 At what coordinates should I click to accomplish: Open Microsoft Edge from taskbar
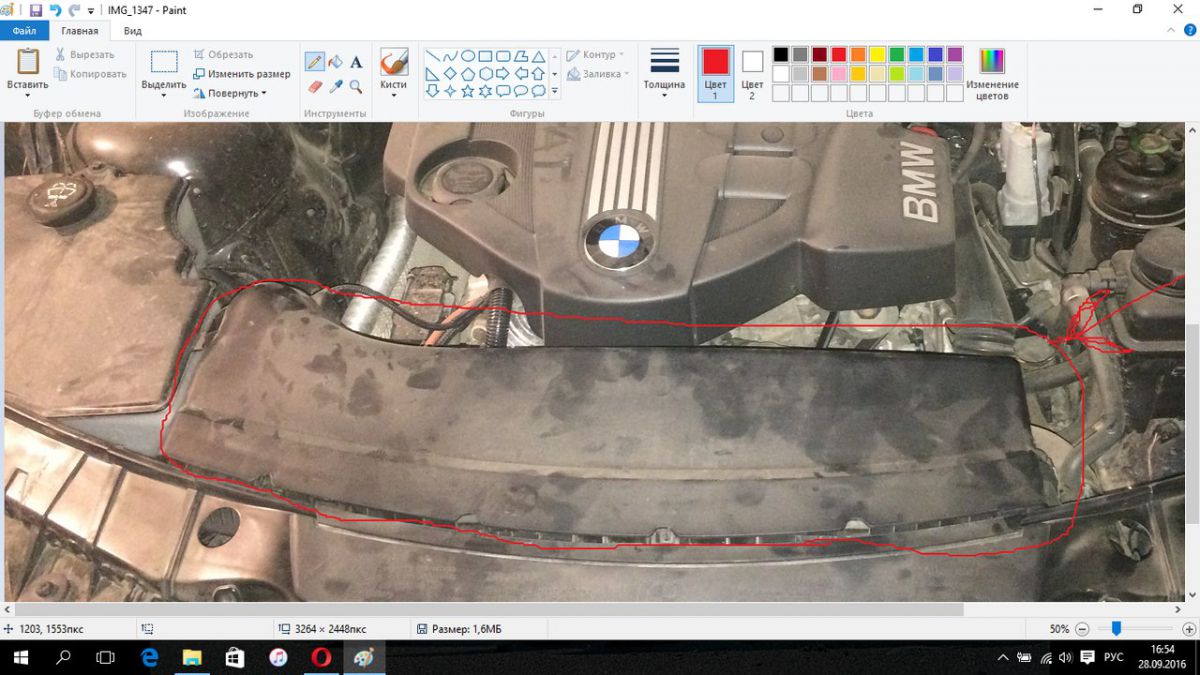tap(150, 657)
